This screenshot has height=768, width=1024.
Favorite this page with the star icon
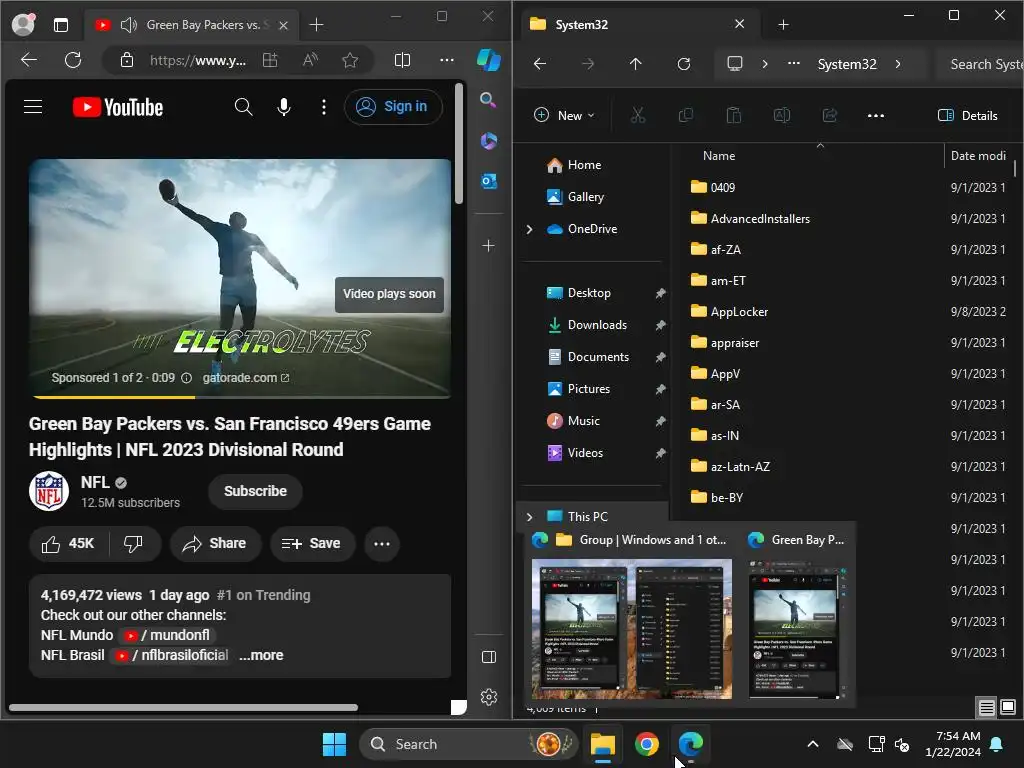pos(350,60)
